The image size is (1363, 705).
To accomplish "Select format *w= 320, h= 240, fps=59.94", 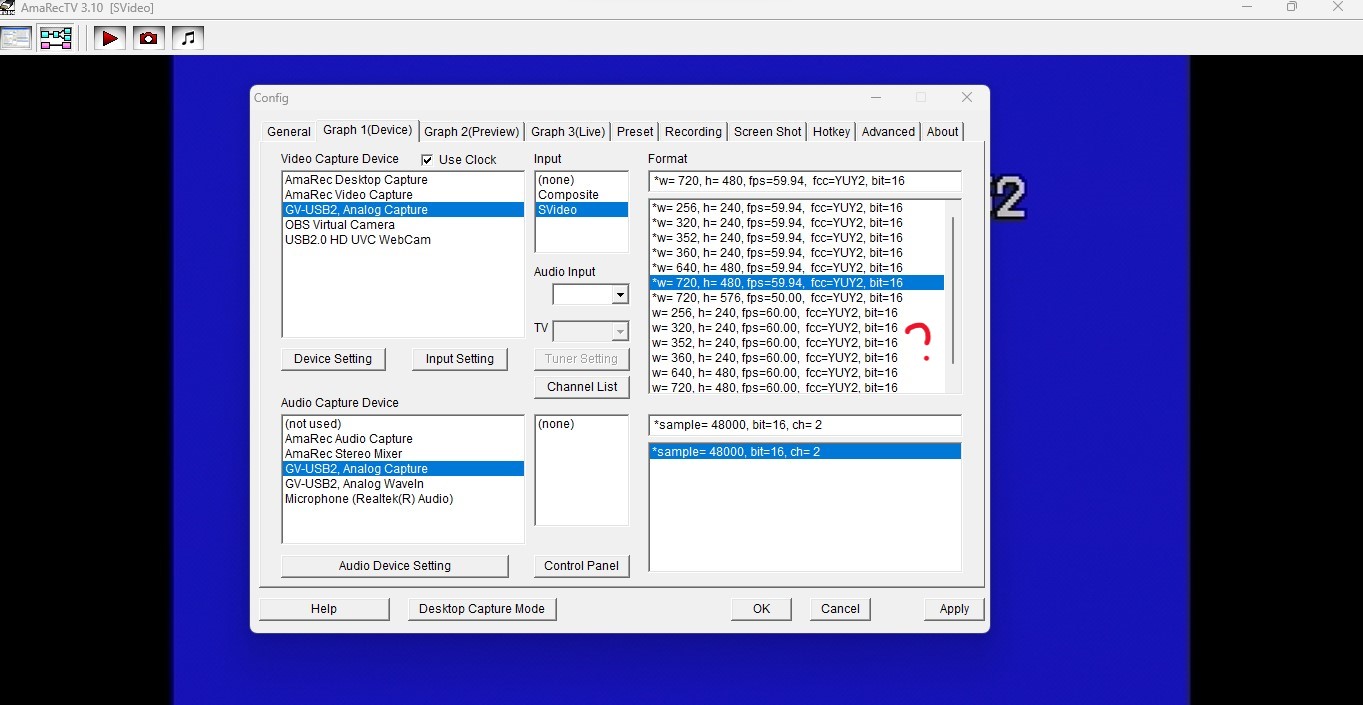I will 797,223.
